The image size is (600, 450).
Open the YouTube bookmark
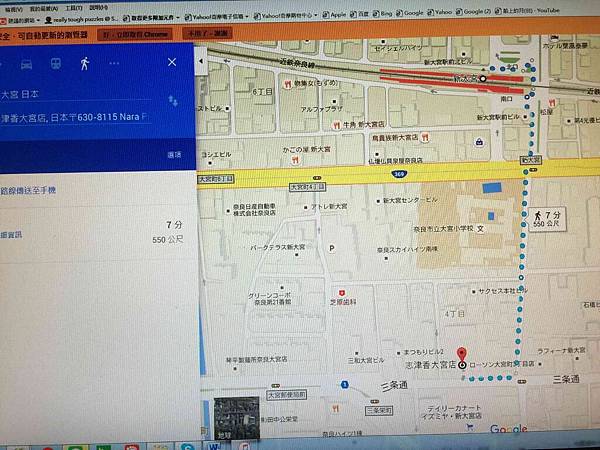click(528, 10)
